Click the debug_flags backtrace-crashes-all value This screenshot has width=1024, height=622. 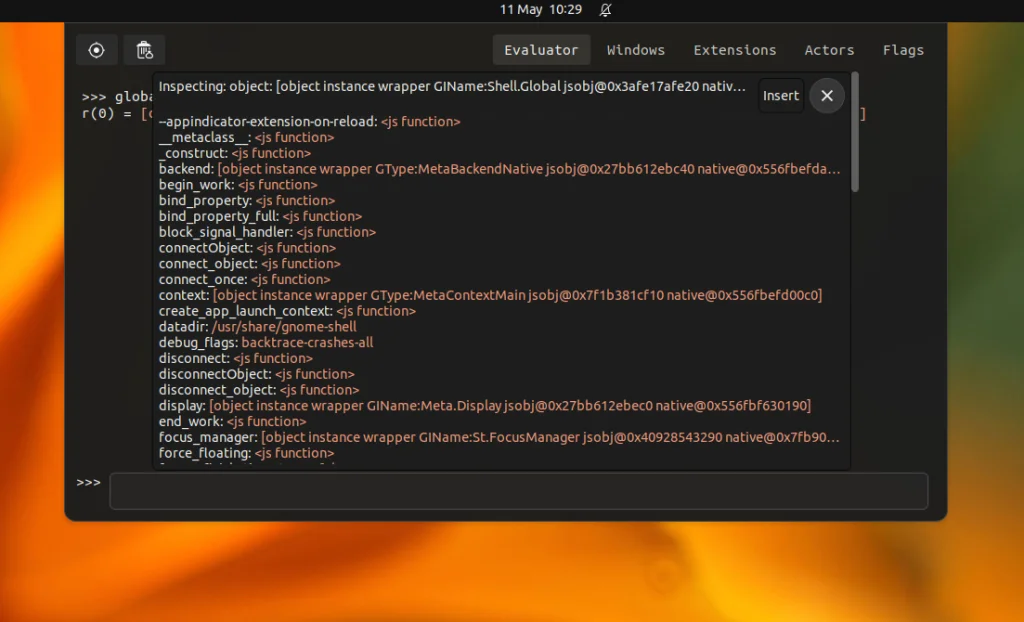306,342
